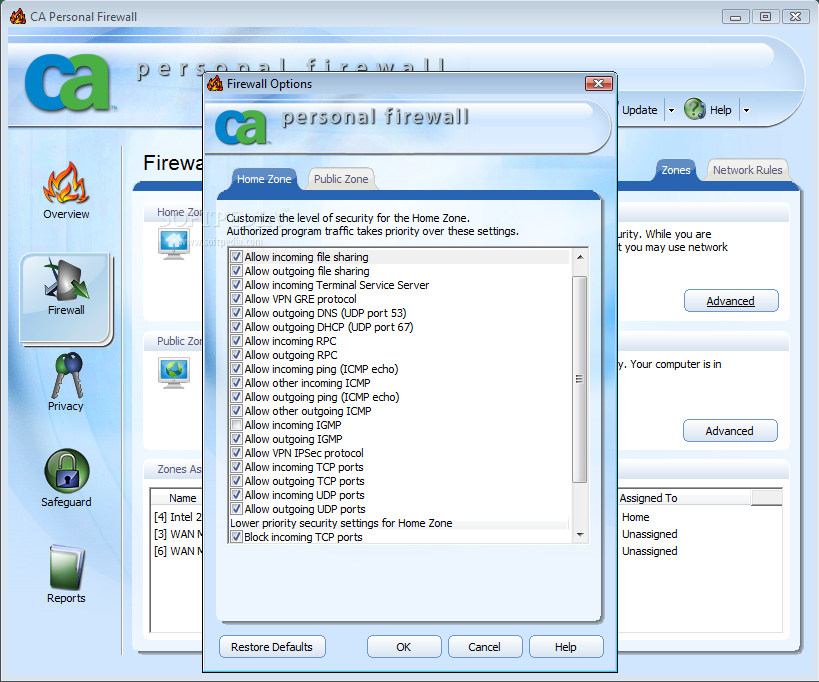Toggle Allow other incoming ICMP

(236, 383)
